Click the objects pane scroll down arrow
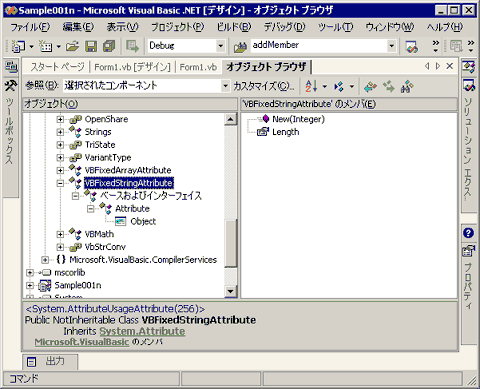The width and height of the screenshot is (480, 389). click(230, 291)
